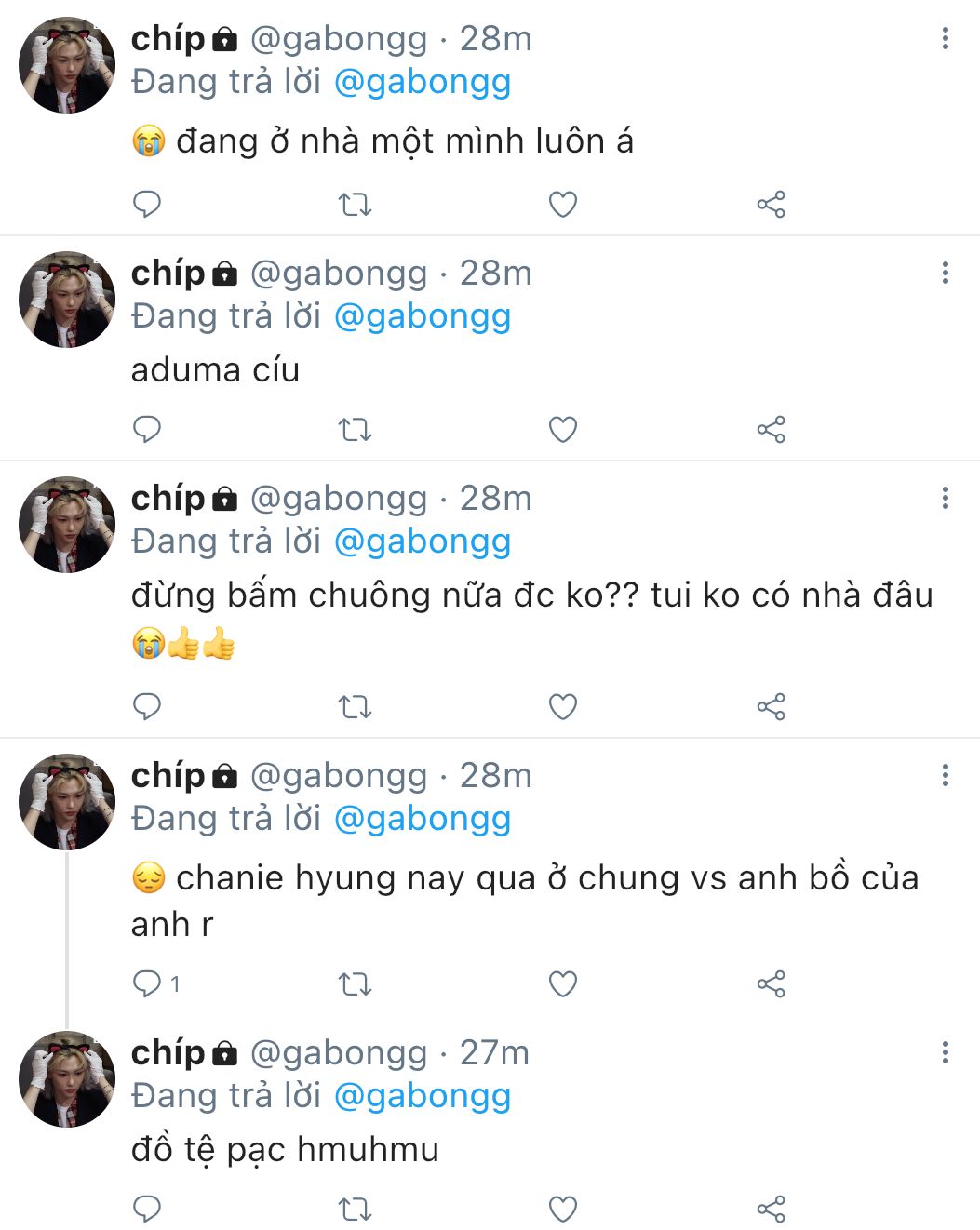Screen dimensions: 980x1230
Task: Click @gabongg mention link in first tweet
Action: click(423, 82)
